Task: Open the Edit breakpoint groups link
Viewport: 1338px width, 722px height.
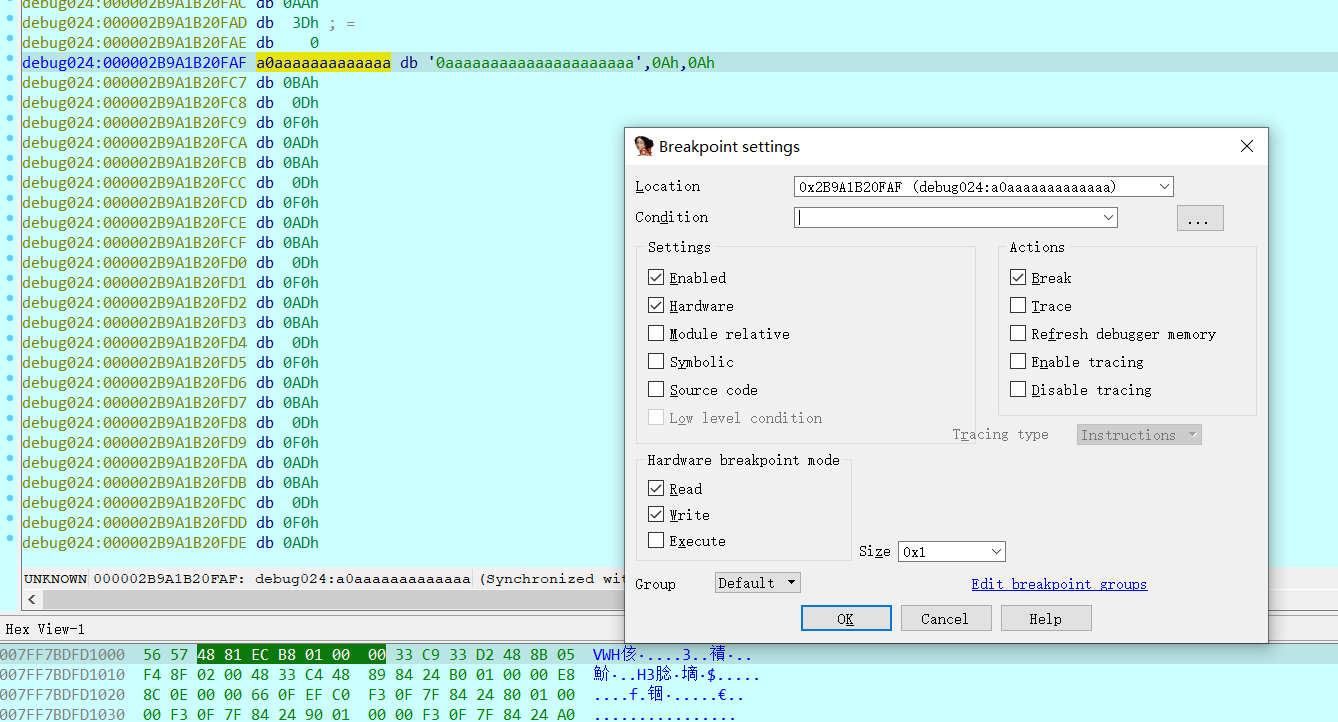Action: click(x=1059, y=584)
